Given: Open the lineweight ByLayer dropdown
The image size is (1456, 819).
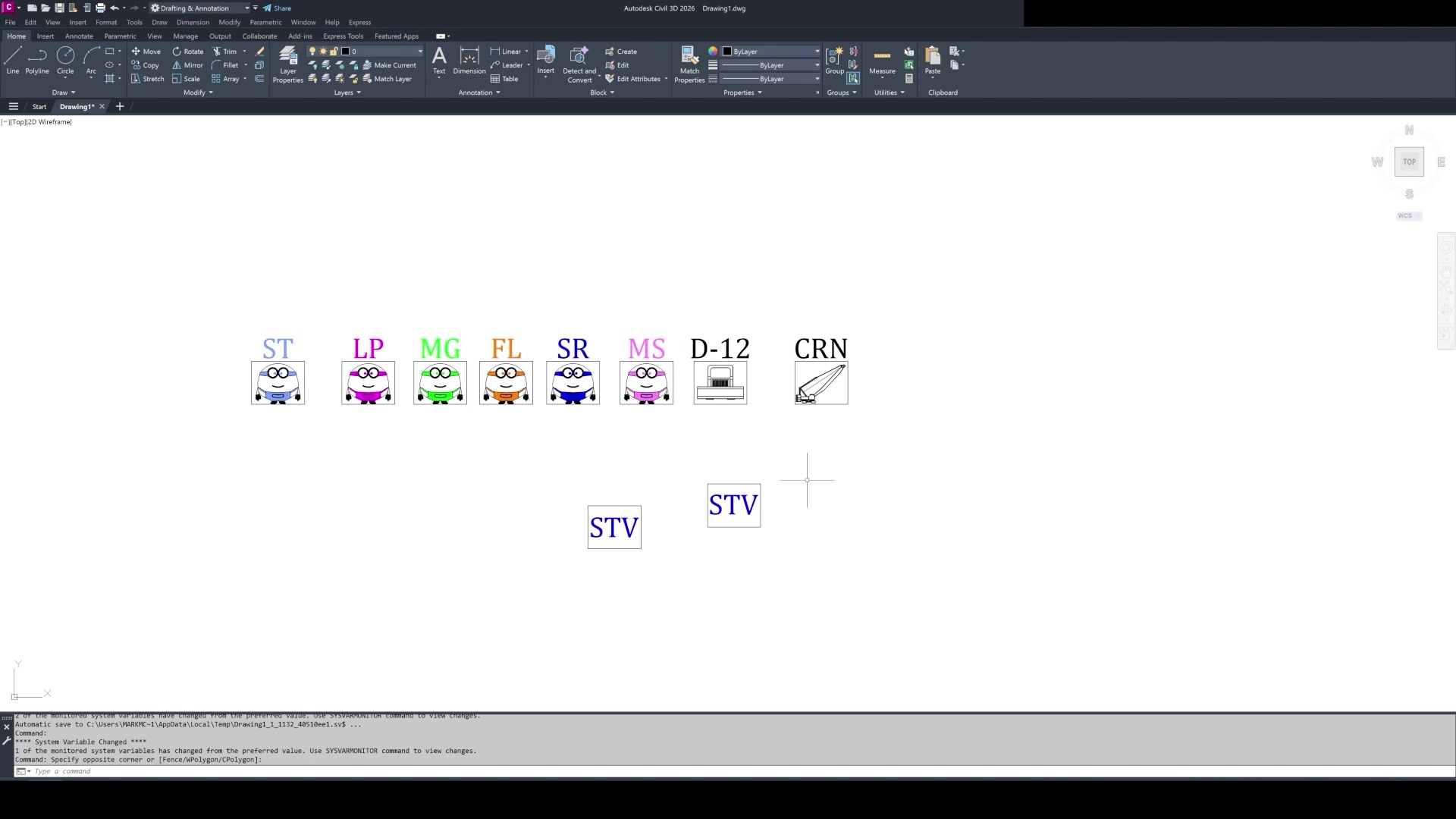Looking at the screenshot, I should pos(770,65).
